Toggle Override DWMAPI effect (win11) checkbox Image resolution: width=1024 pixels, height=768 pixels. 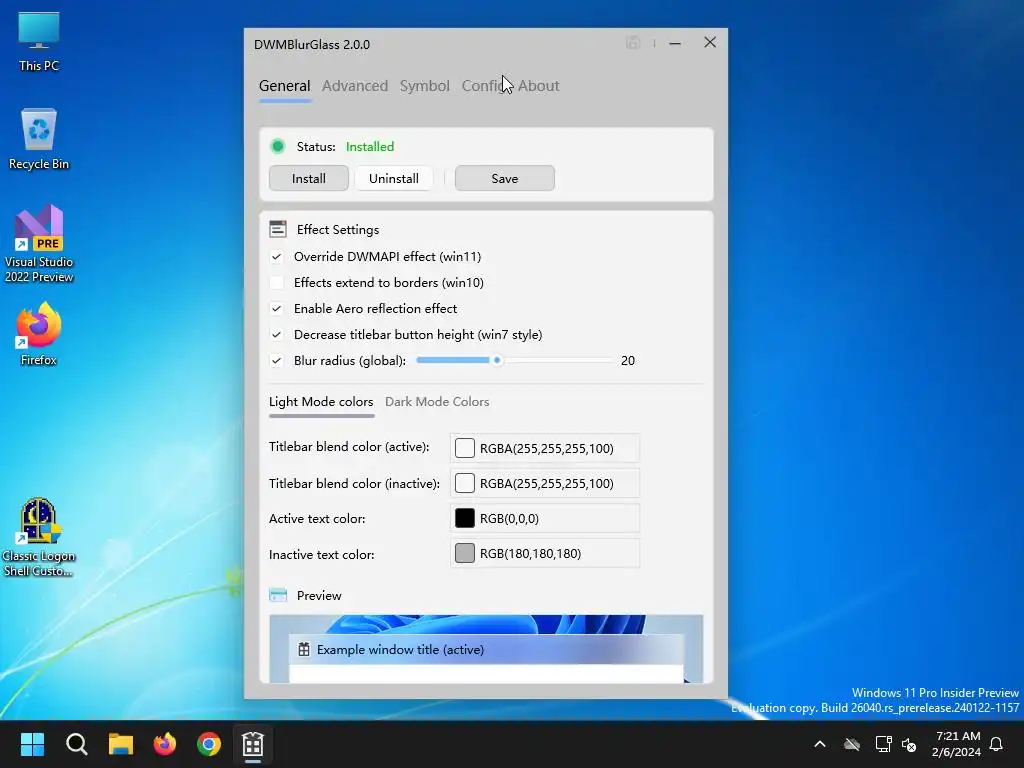276,257
